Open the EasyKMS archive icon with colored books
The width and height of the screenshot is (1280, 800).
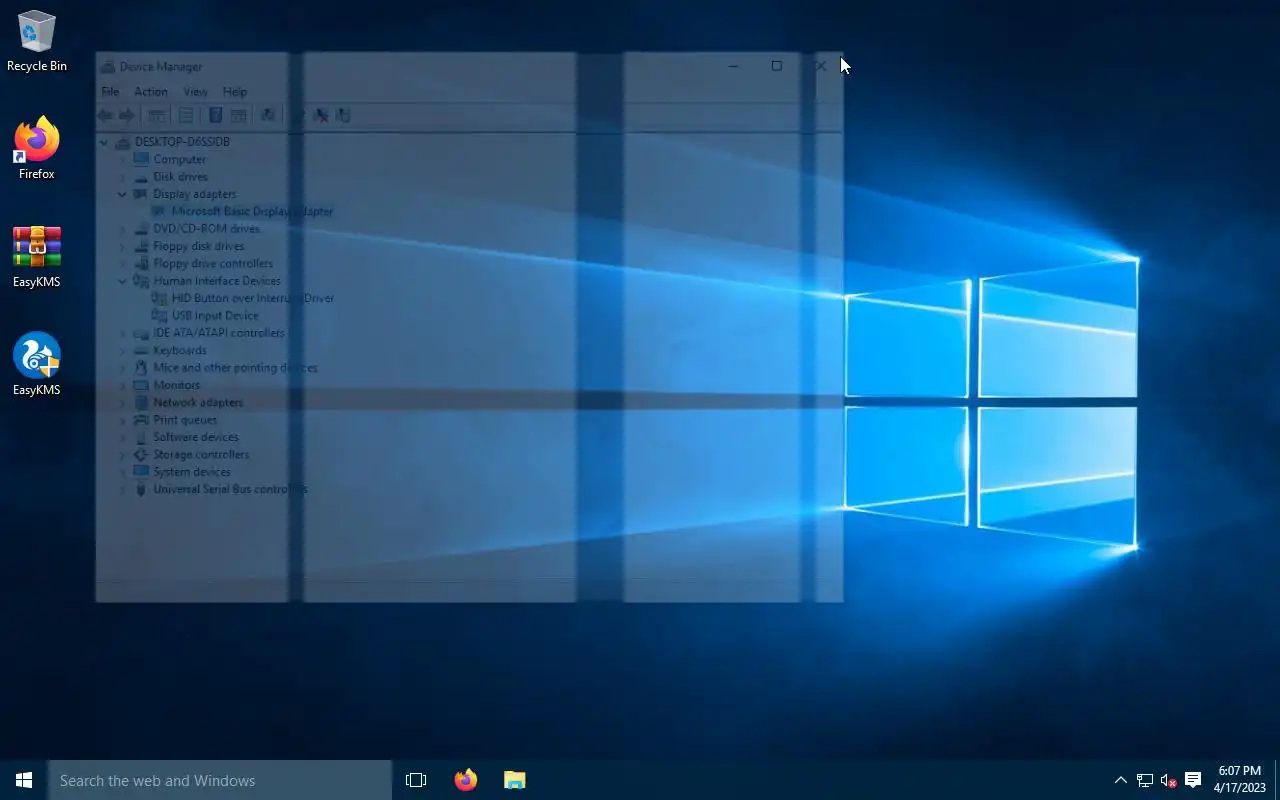coord(37,257)
